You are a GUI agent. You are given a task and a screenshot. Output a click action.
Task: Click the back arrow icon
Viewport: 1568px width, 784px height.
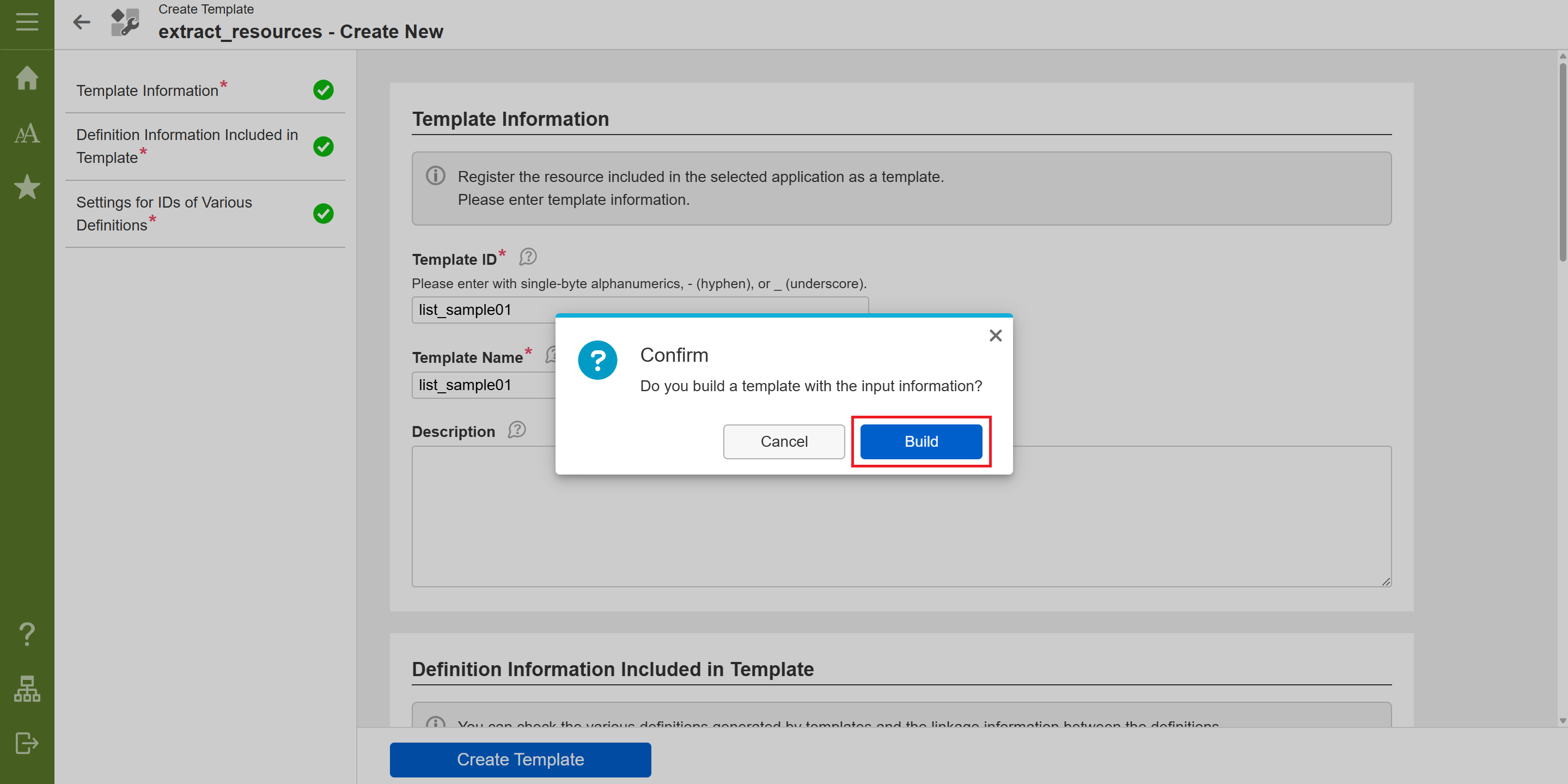[82, 22]
